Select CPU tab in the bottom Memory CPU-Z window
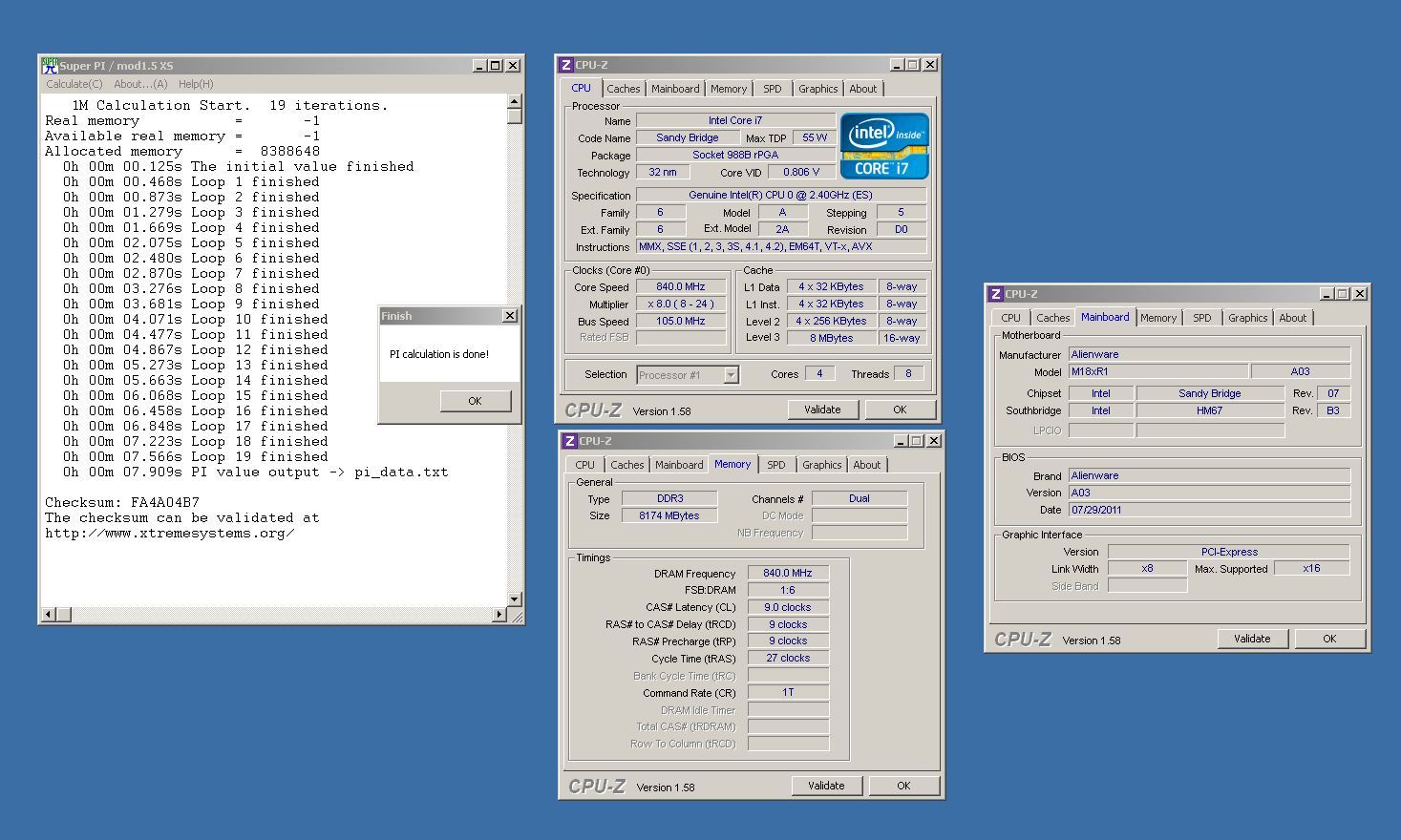Screen dimensions: 1401x840 pos(585,465)
